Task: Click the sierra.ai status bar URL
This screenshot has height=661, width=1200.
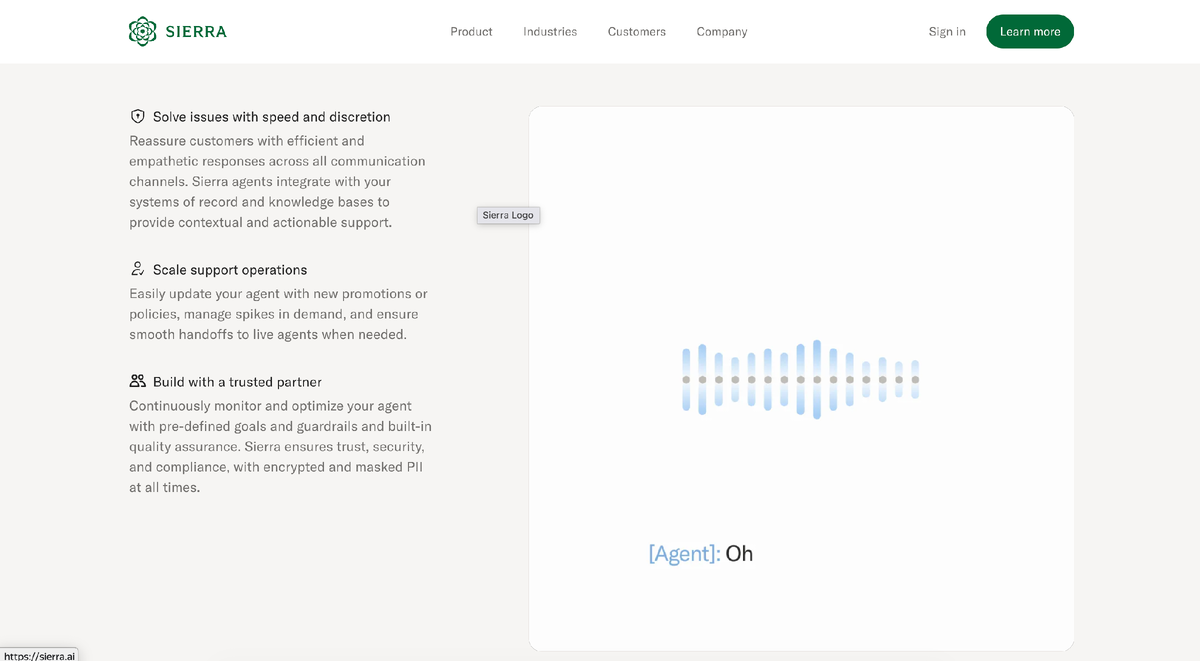Action: tap(39, 655)
